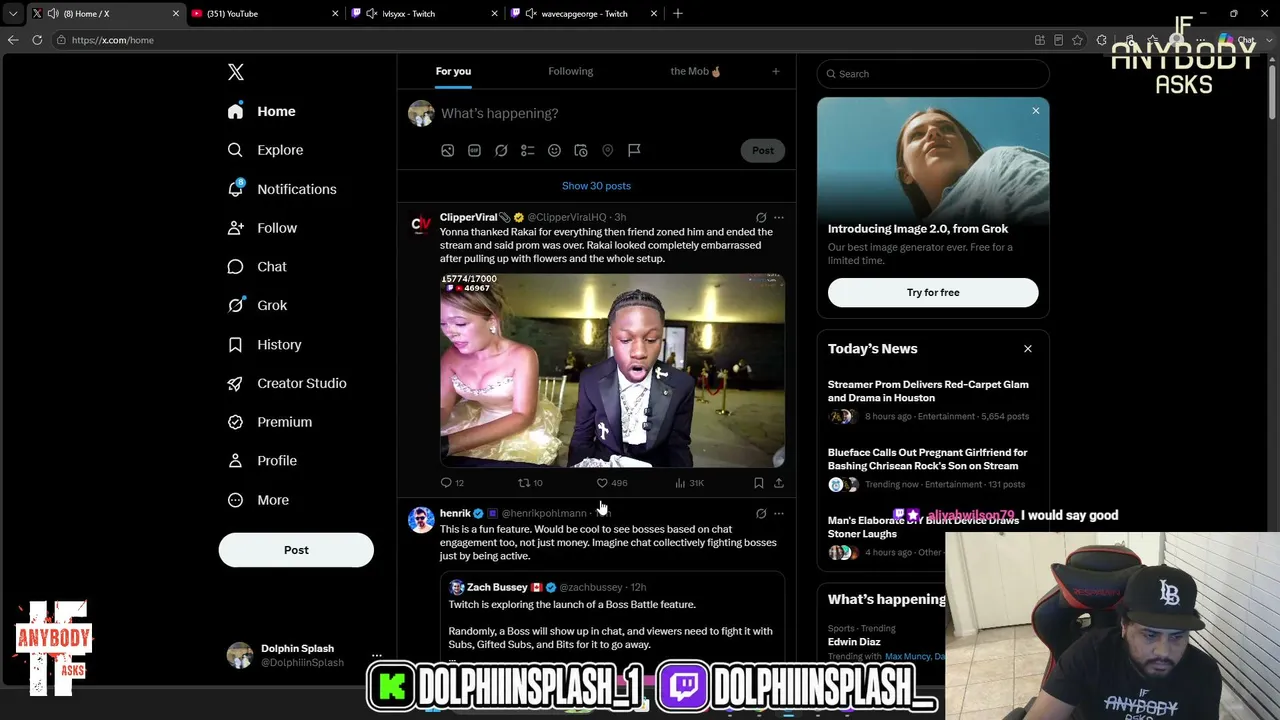Open Creator Studio in the sidebar
Viewport: 1280px width, 720px height.
(x=287, y=383)
